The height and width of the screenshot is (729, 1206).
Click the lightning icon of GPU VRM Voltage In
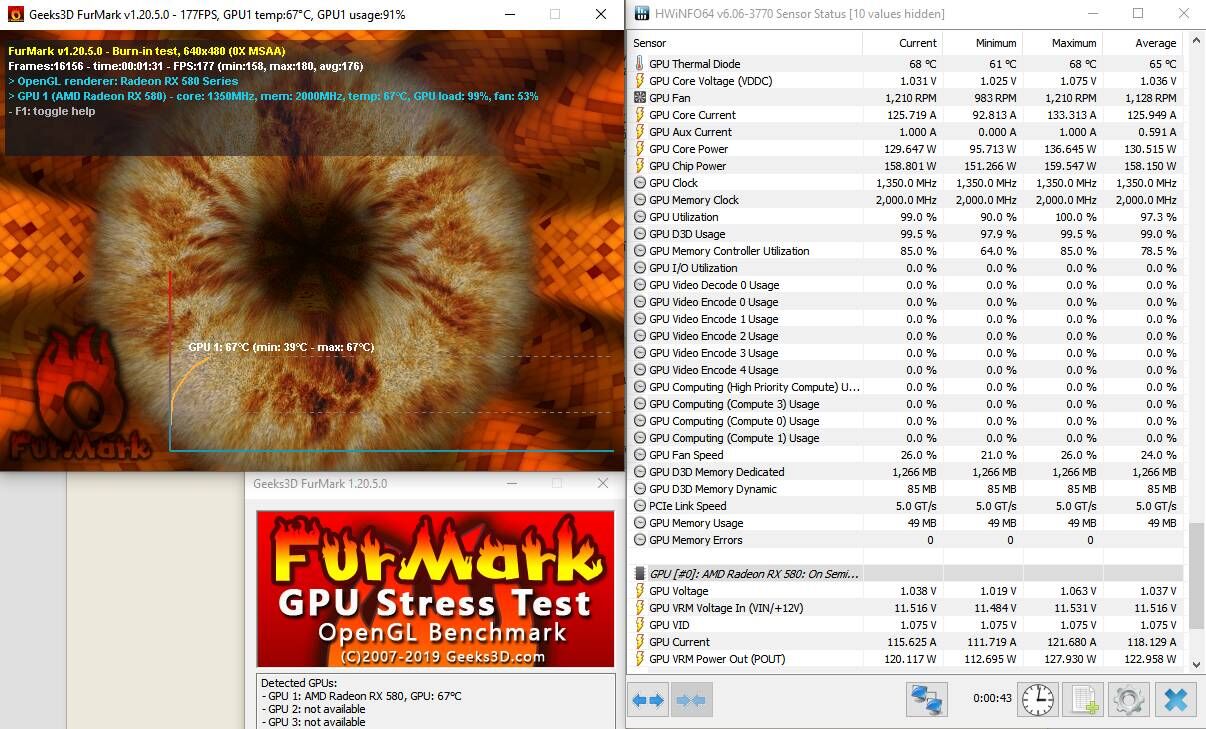[x=640, y=608]
